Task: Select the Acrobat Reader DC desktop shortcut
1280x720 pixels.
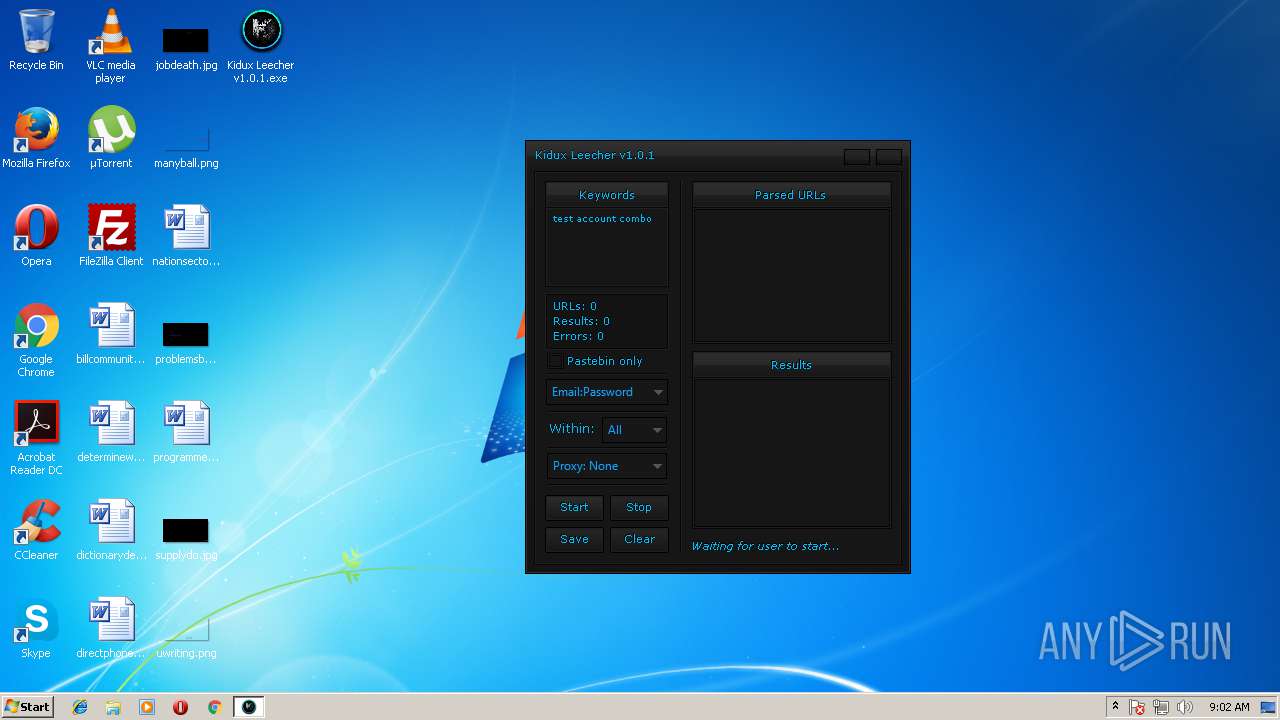Action: [36, 438]
